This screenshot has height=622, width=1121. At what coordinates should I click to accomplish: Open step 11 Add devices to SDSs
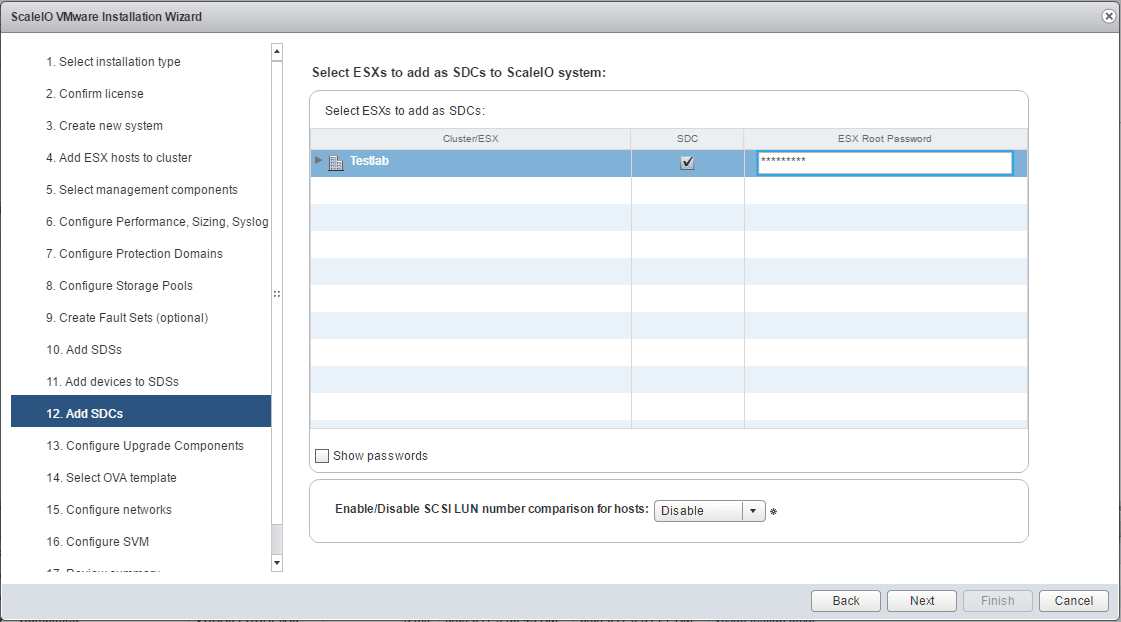point(112,382)
